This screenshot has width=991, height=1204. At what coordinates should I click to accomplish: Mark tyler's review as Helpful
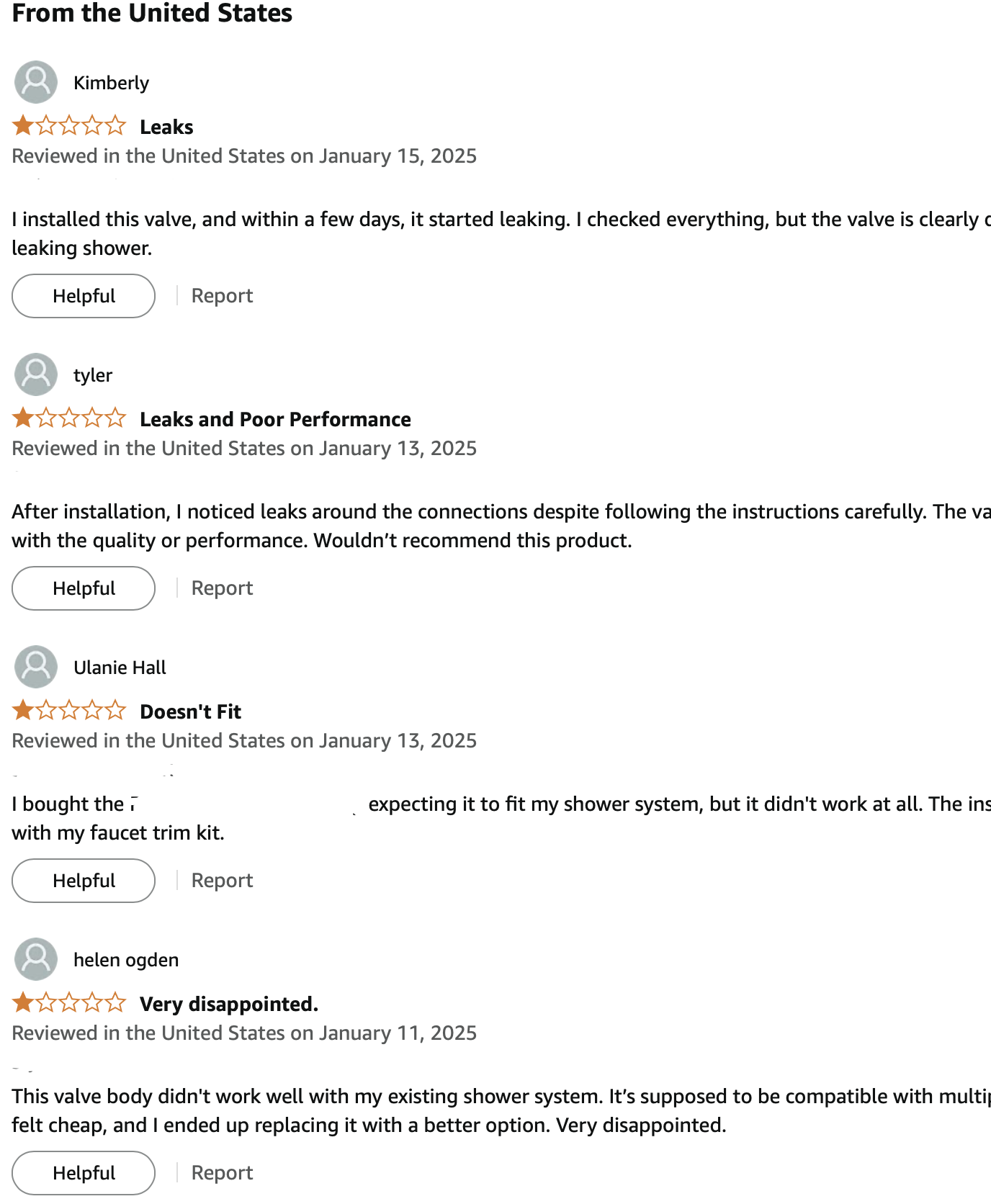[x=84, y=588]
